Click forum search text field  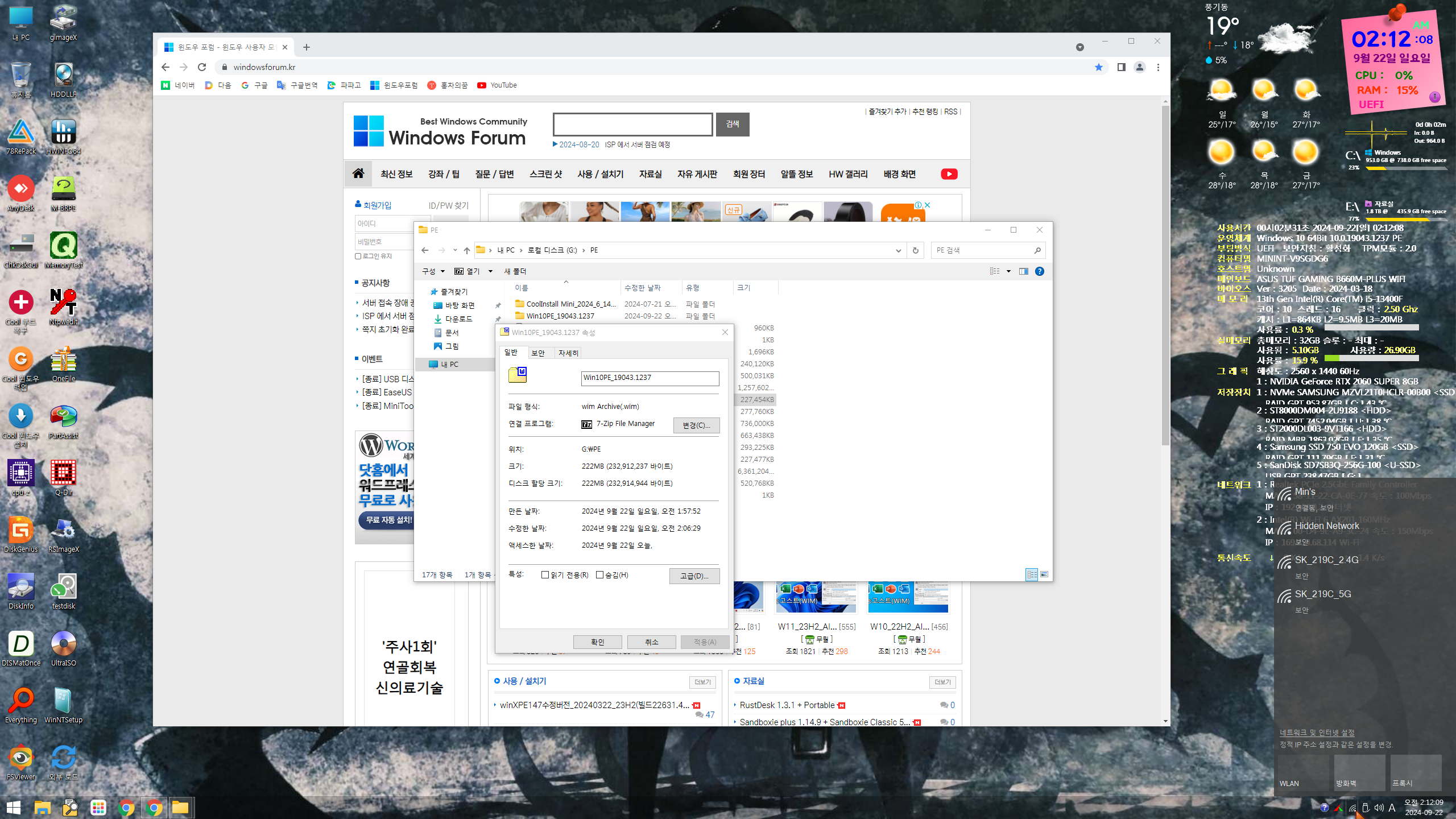pos(632,125)
